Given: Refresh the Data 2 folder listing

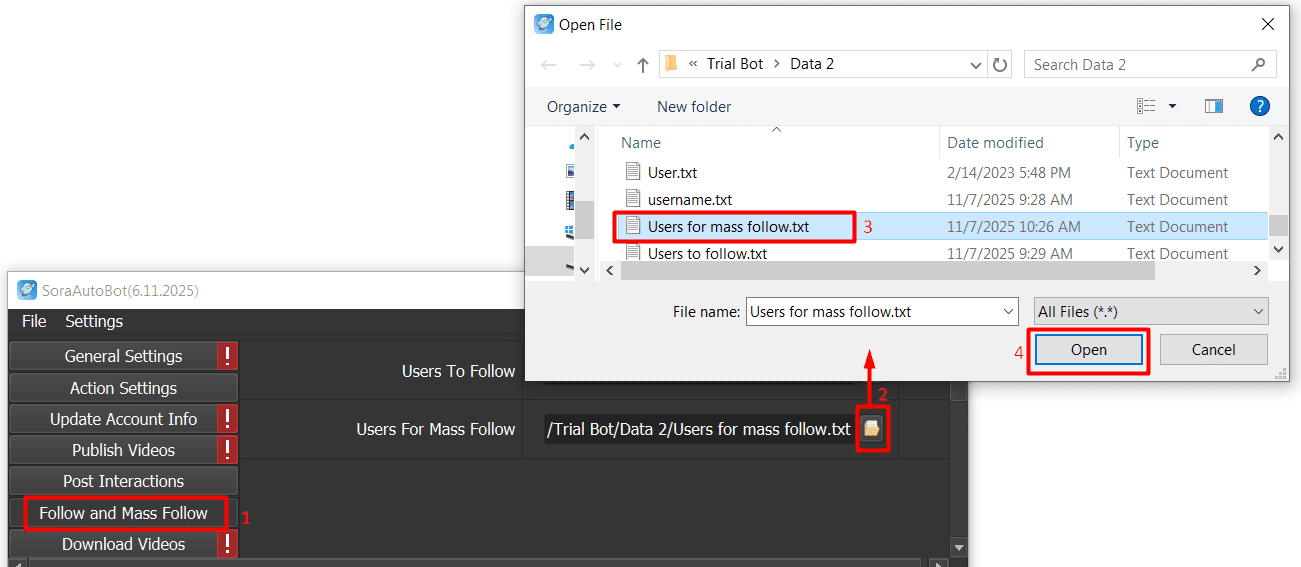Looking at the screenshot, I should pyautogui.click(x=1000, y=65).
